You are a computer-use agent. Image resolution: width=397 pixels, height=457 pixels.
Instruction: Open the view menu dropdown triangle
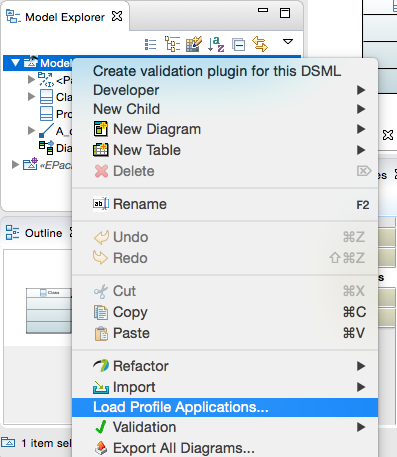(x=288, y=42)
